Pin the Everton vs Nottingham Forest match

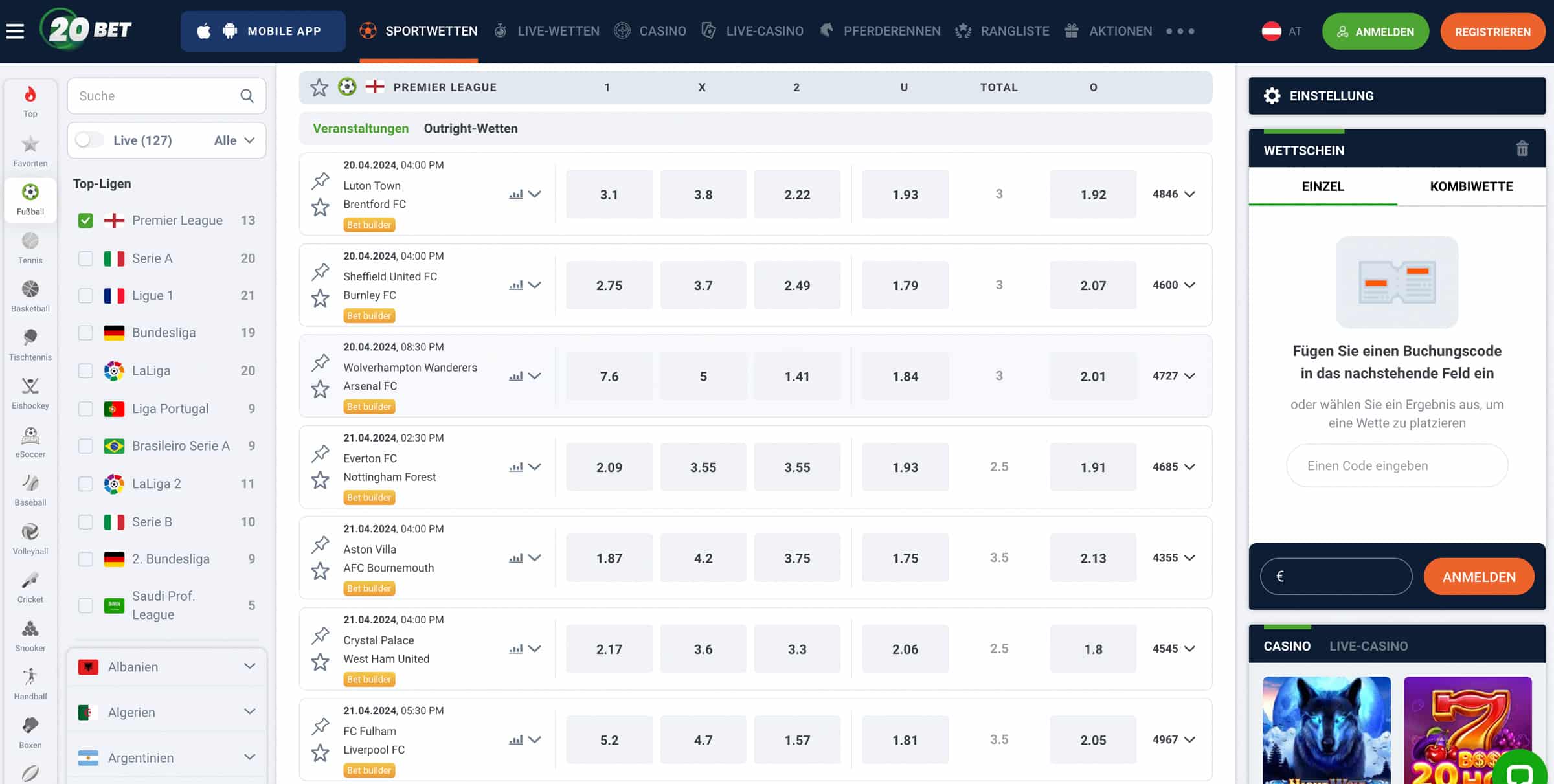pos(321,453)
